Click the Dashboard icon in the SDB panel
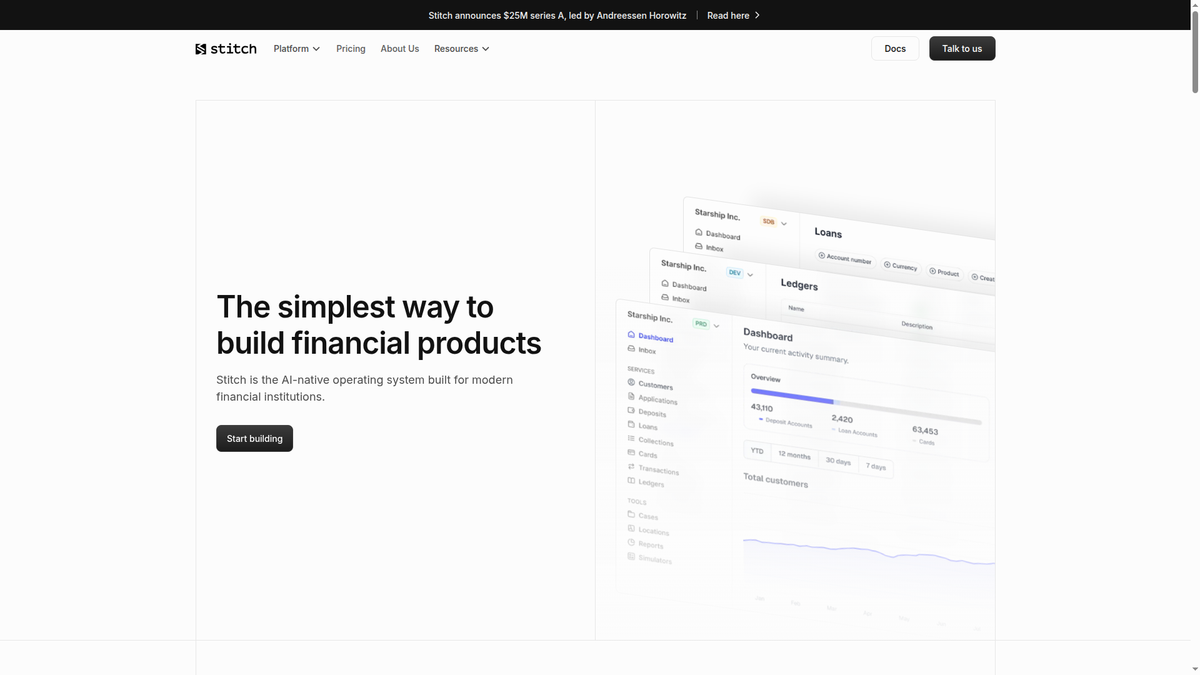Image resolution: width=1200 pixels, height=675 pixels. pos(699,232)
